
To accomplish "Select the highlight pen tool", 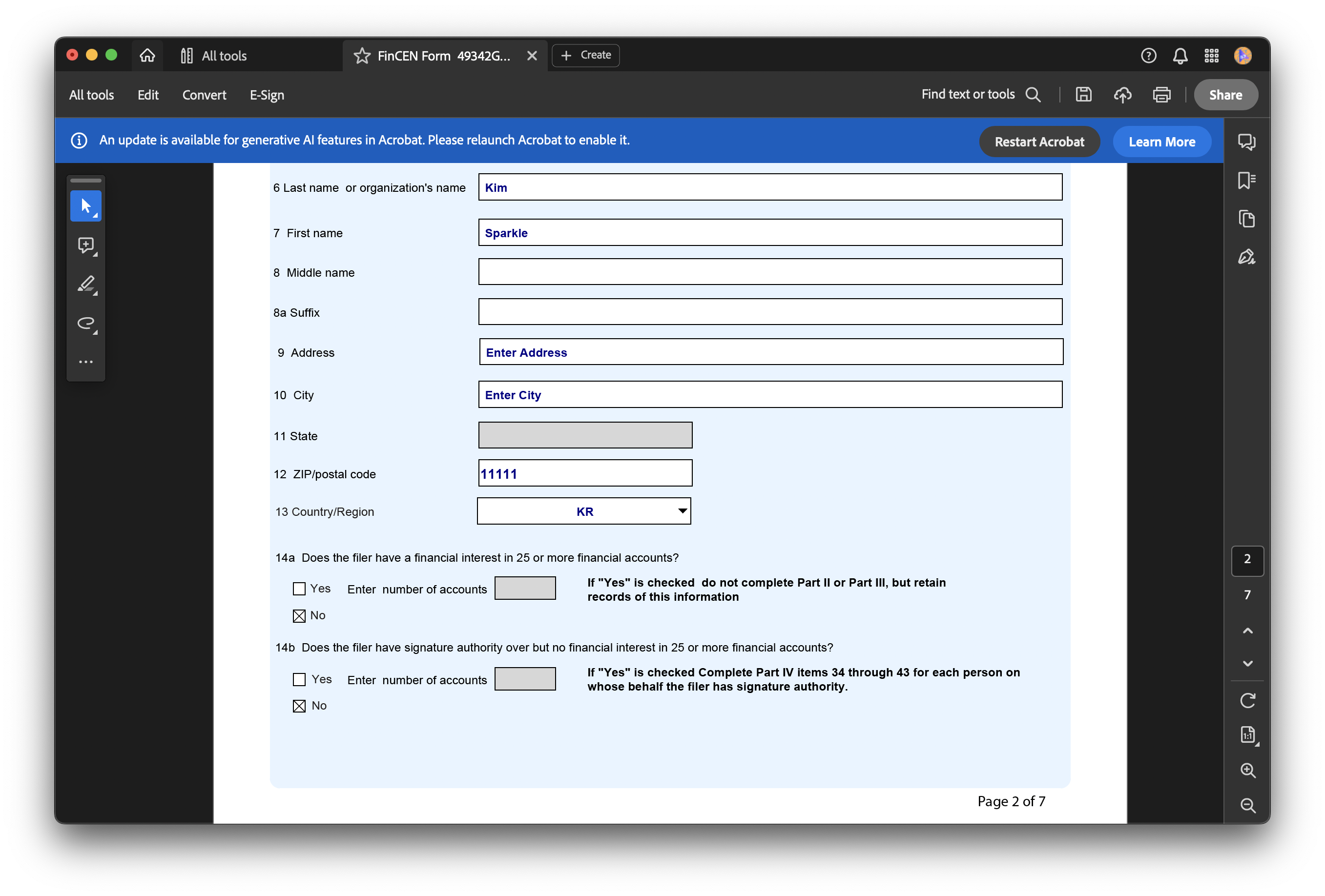I will click(85, 284).
